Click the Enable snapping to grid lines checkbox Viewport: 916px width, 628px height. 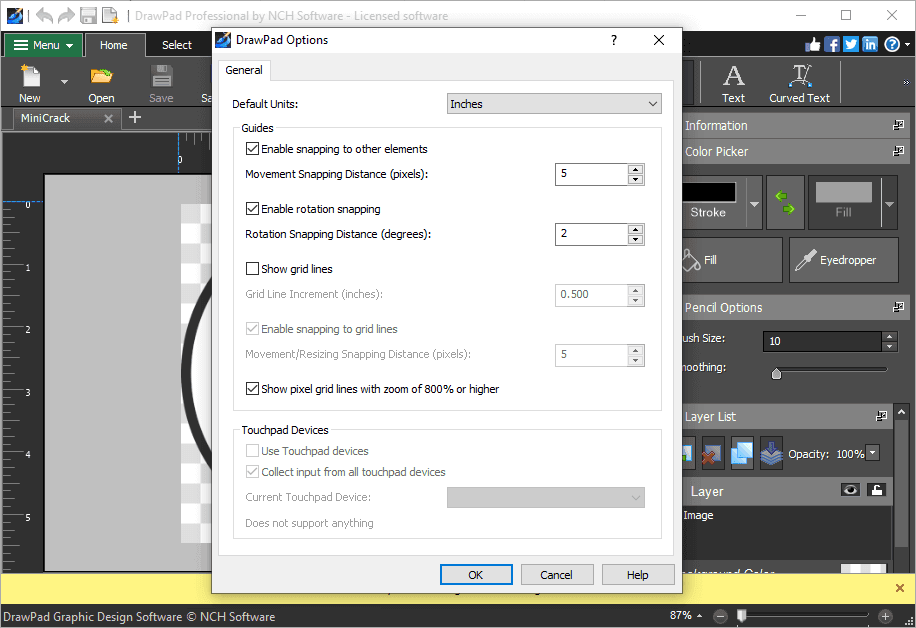252,329
